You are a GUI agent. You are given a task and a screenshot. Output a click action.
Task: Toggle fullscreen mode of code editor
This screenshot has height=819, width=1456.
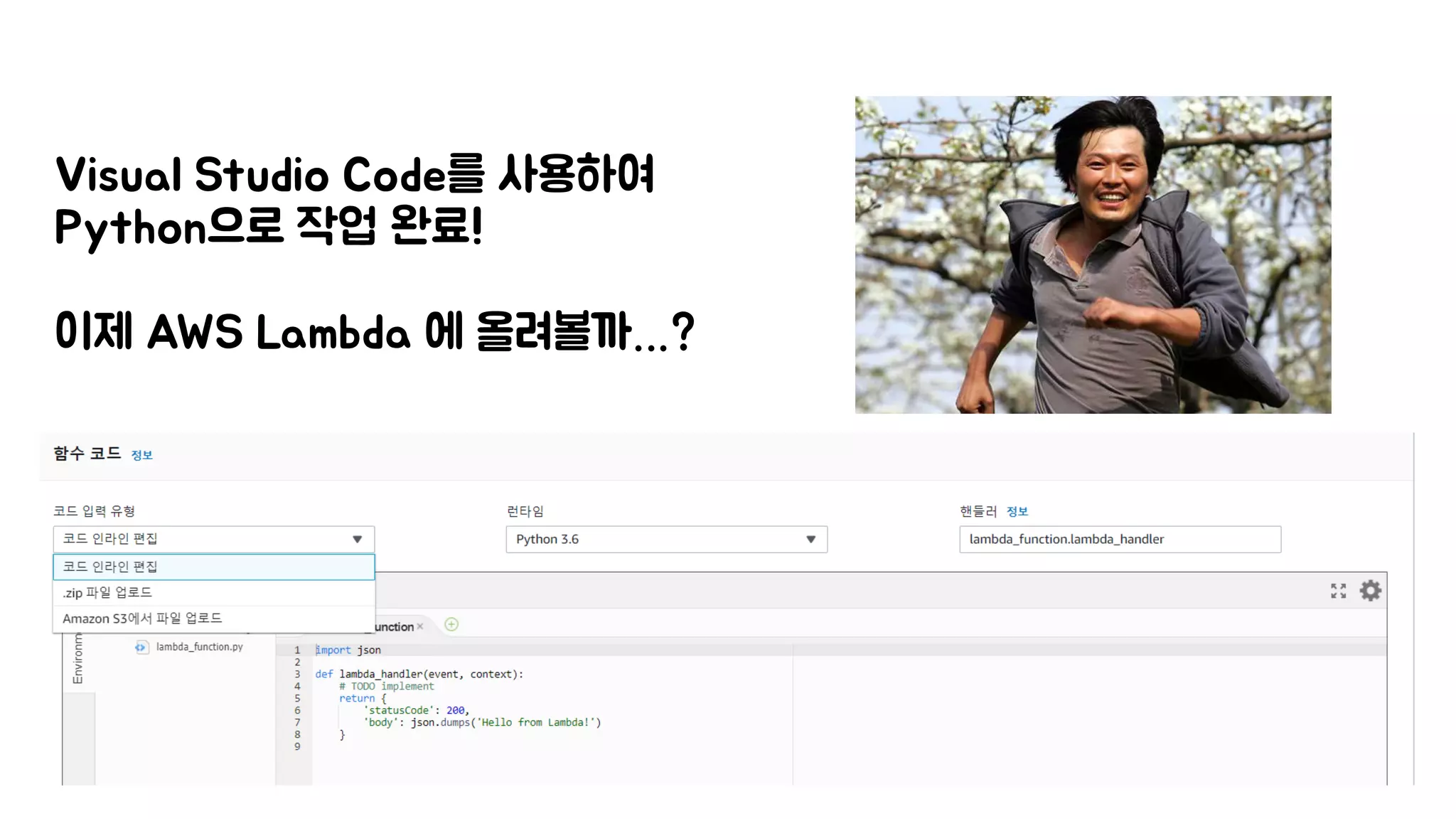(x=1338, y=591)
